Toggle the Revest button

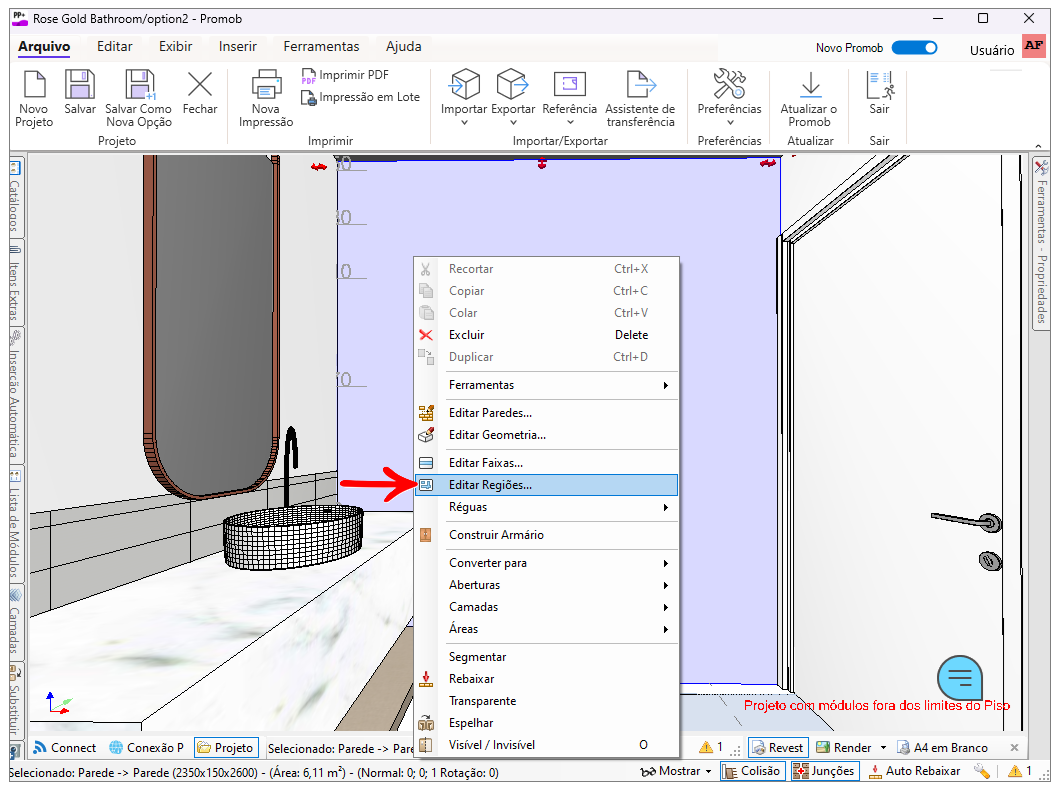pos(778,748)
